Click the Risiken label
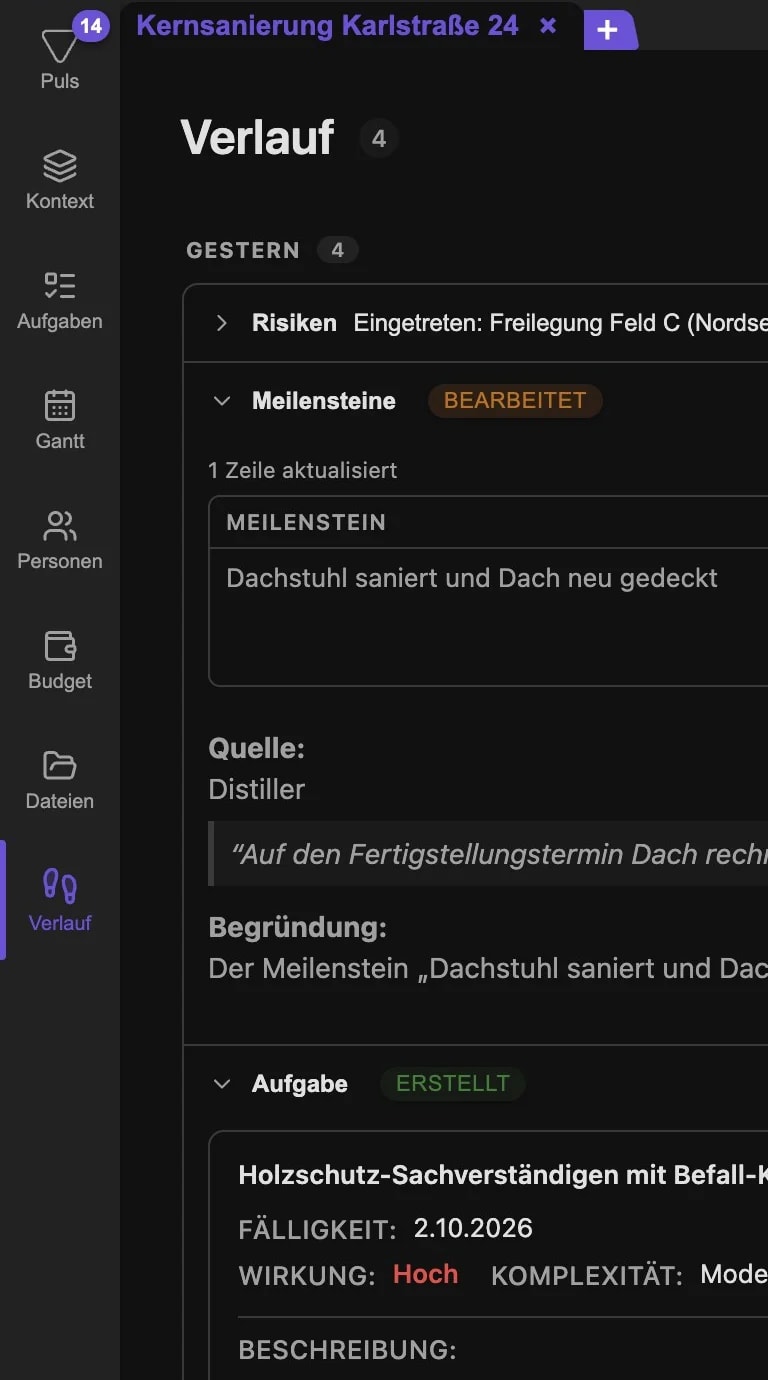Image resolution: width=768 pixels, height=1380 pixels. click(x=294, y=323)
